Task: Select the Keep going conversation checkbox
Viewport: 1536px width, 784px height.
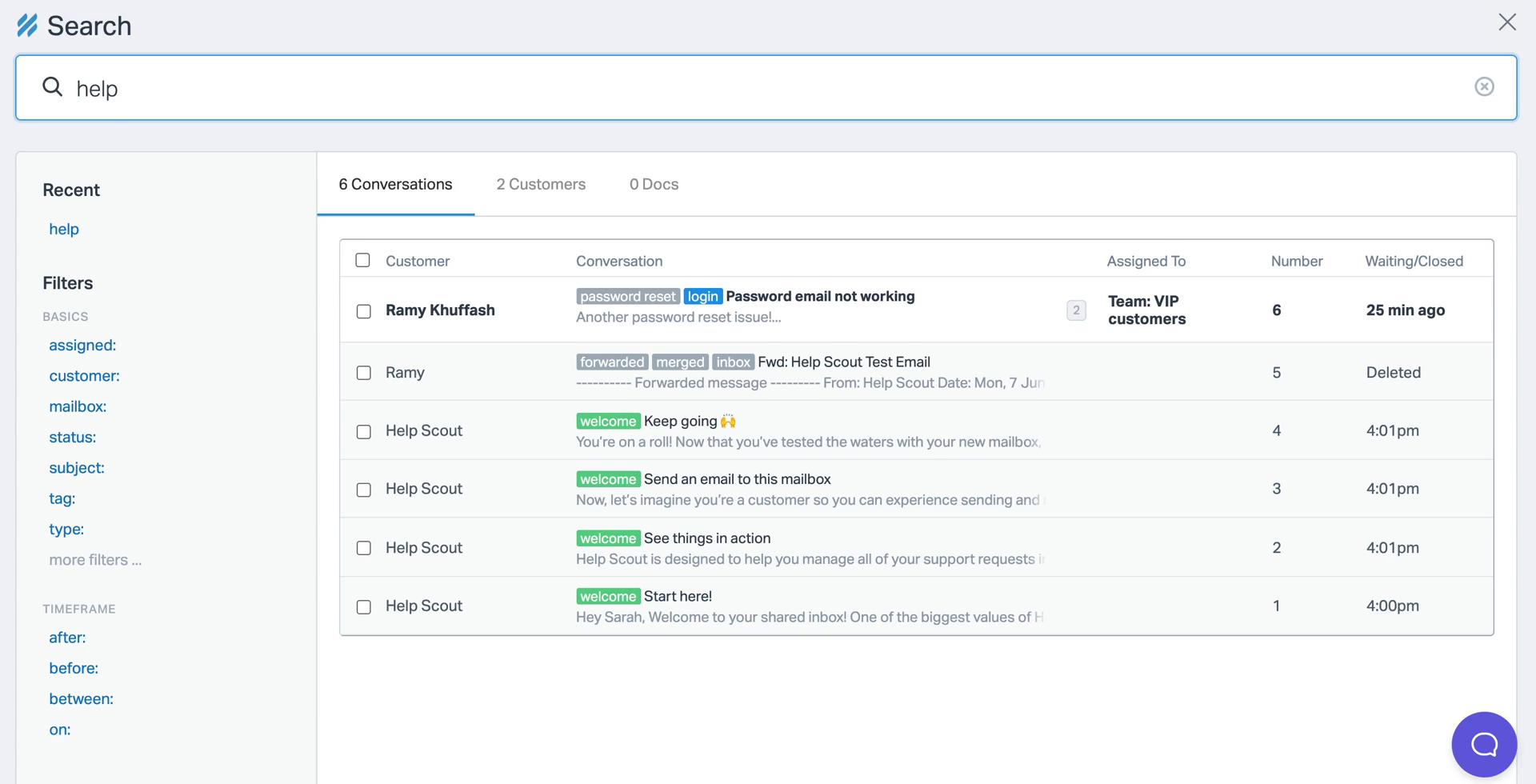Action: point(363,432)
